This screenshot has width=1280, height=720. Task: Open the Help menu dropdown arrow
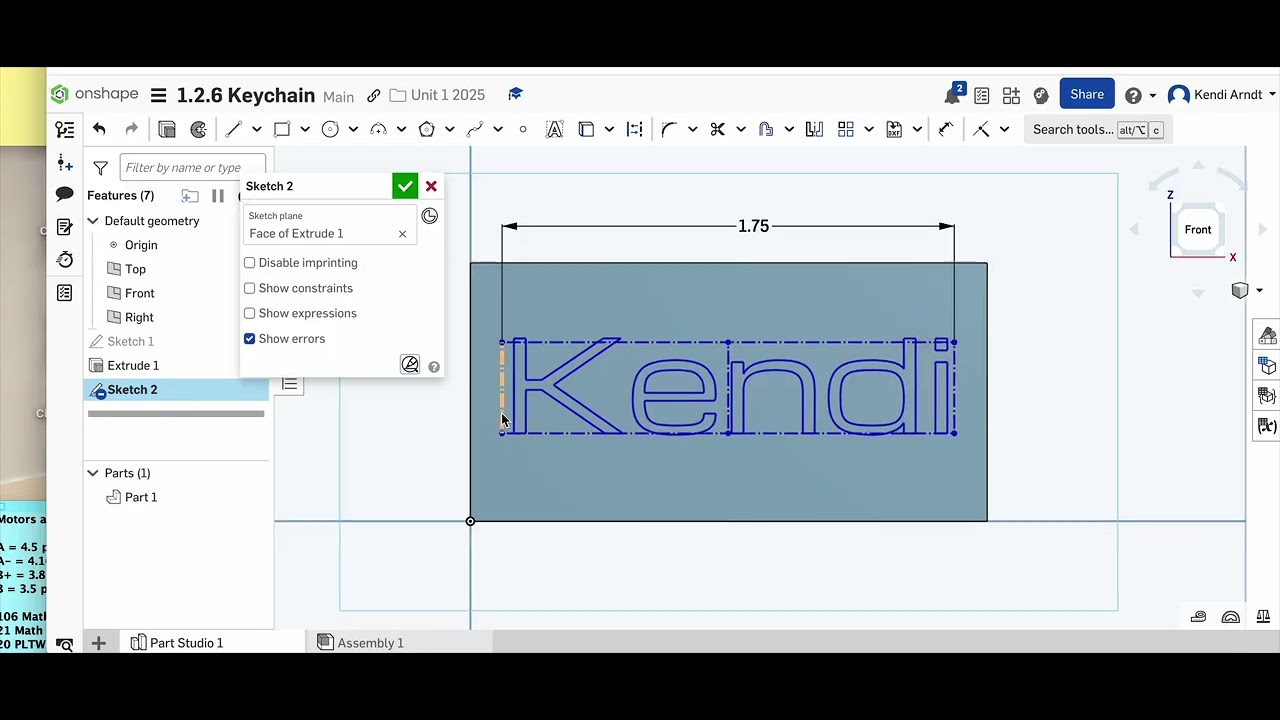pos(1152,95)
